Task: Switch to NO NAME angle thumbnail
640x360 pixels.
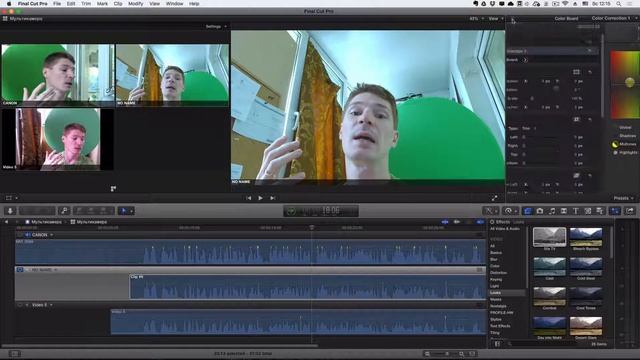Action: tap(172, 75)
